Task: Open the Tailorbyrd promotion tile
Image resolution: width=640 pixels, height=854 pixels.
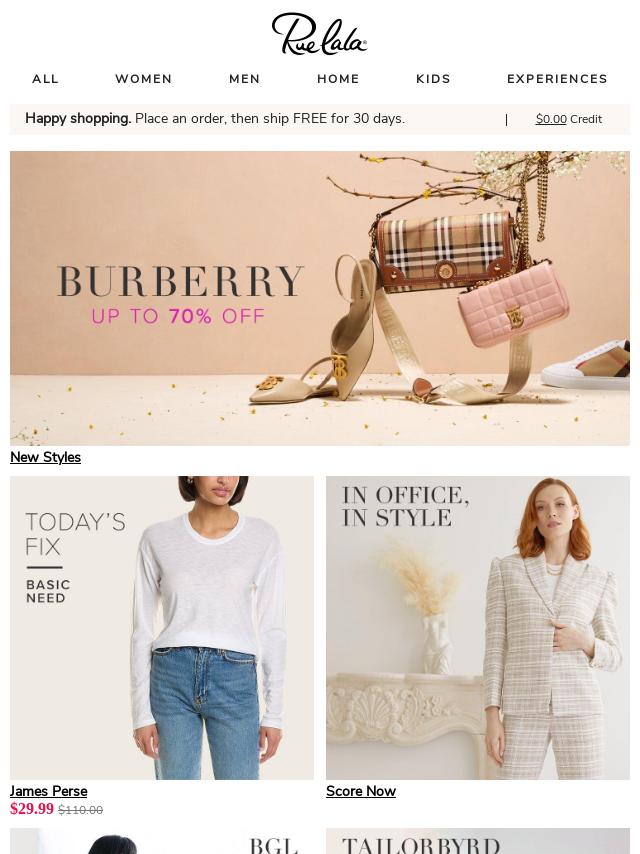Action: pos(478,841)
